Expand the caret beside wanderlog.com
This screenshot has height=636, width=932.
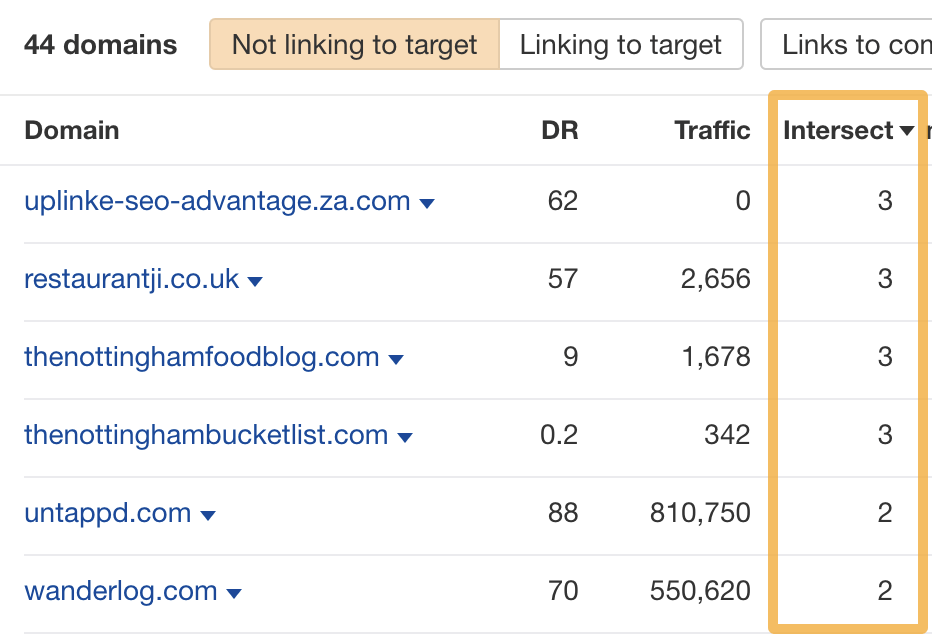(x=234, y=591)
